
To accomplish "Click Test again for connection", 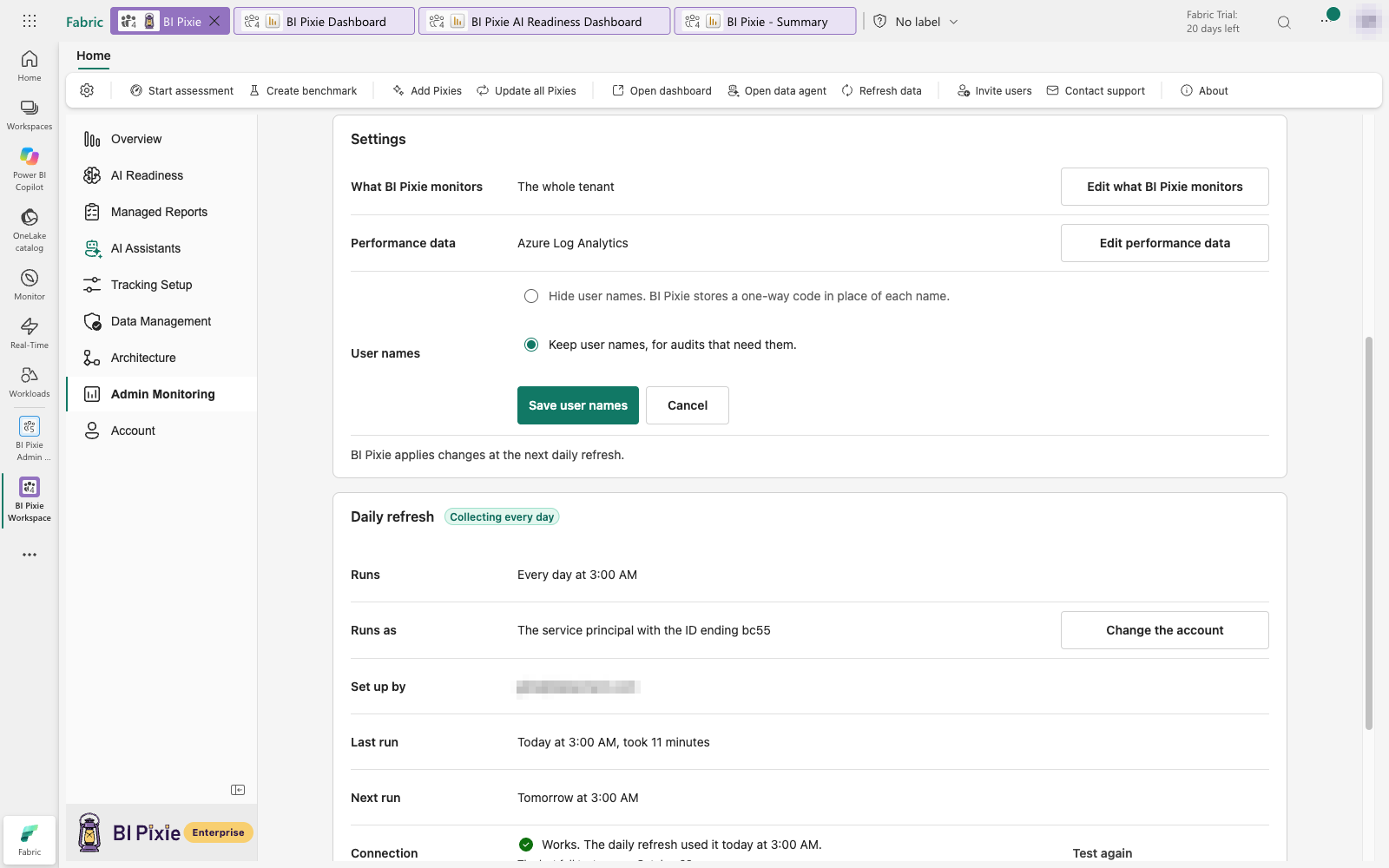I will pos(1102,853).
